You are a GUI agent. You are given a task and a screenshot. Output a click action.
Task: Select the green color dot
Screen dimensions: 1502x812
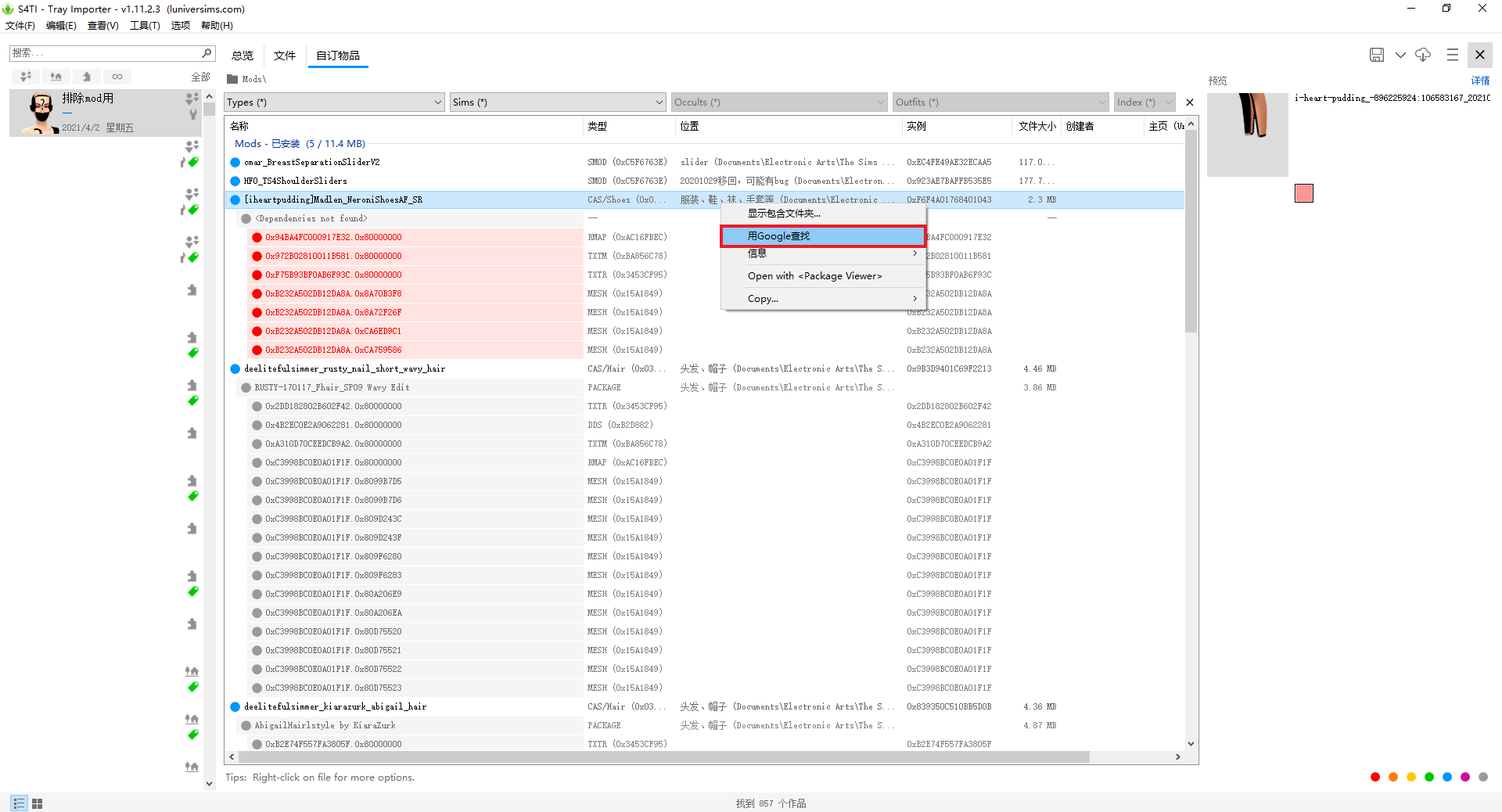[x=1429, y=777]
